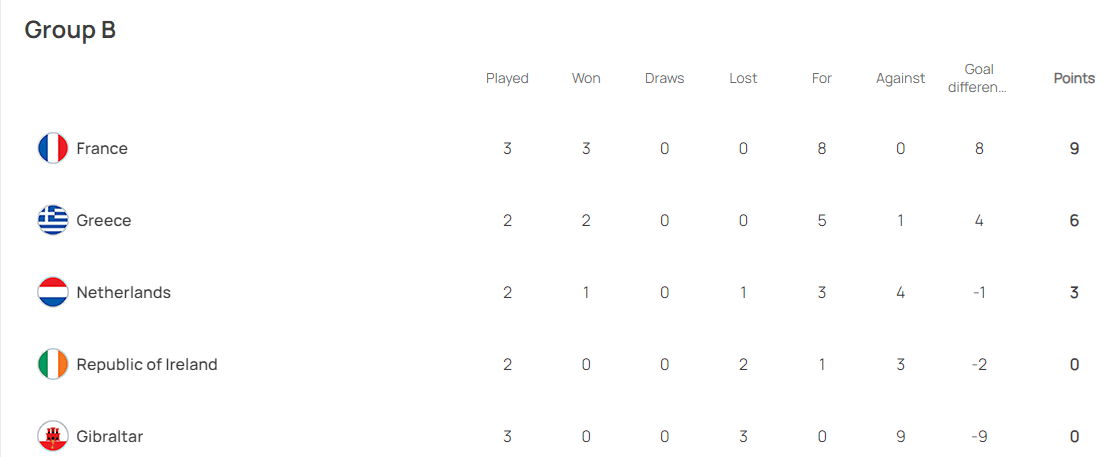Click the Republic of Ireland flag icon

click(52, 364)
